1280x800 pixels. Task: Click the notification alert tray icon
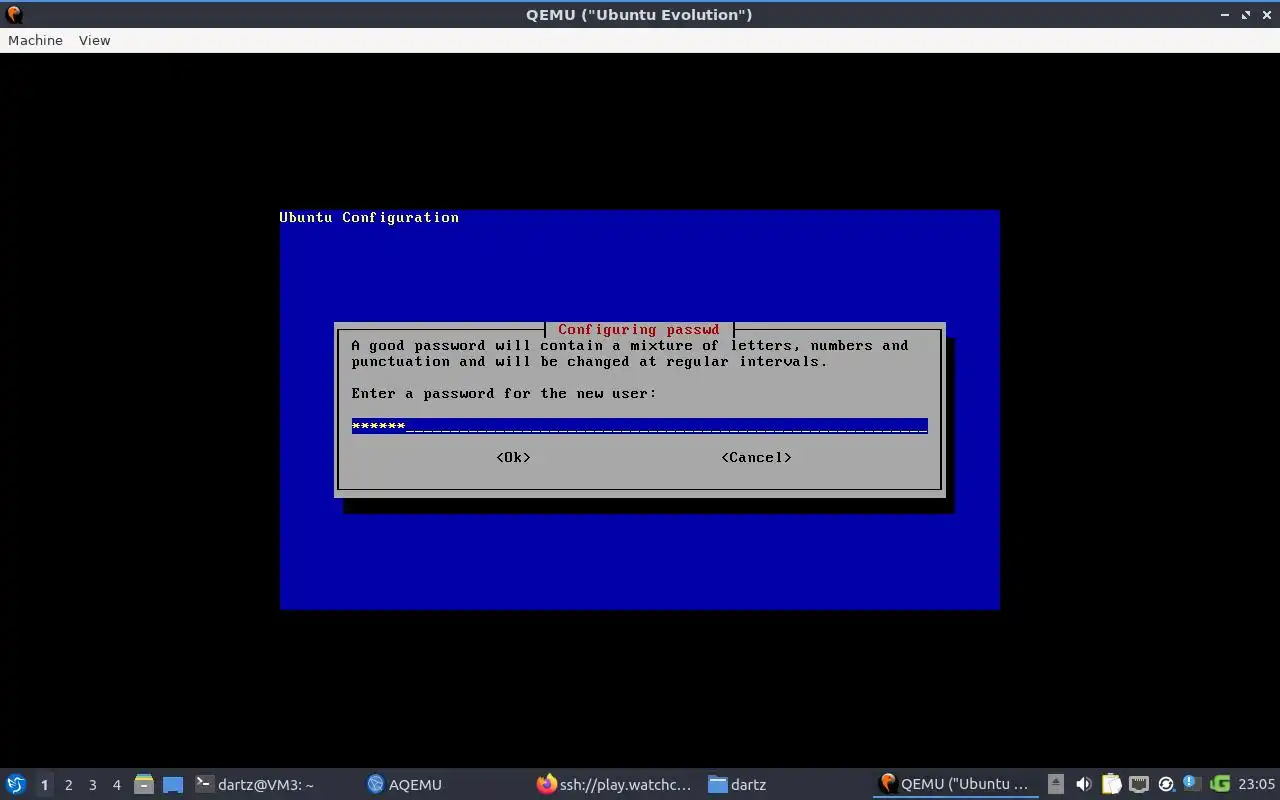(x=1192, y=784)
